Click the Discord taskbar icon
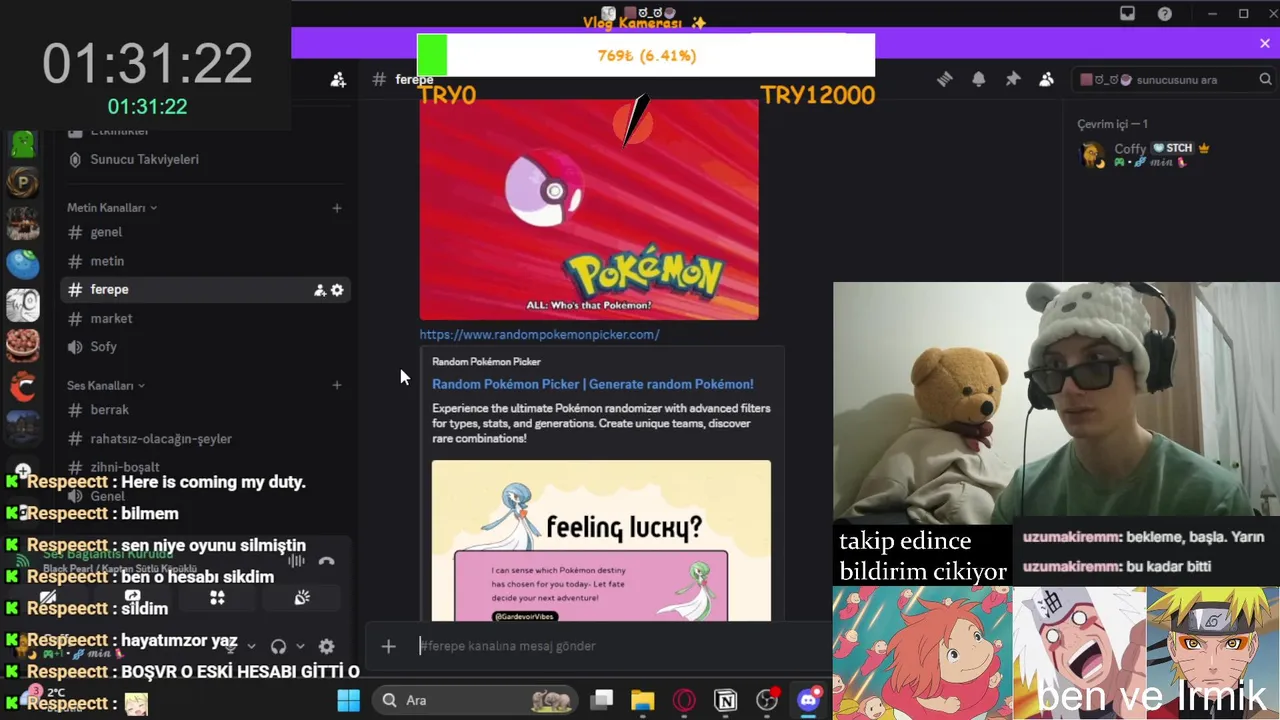Screen dimensions: 1280x720 tap(808, 700)
